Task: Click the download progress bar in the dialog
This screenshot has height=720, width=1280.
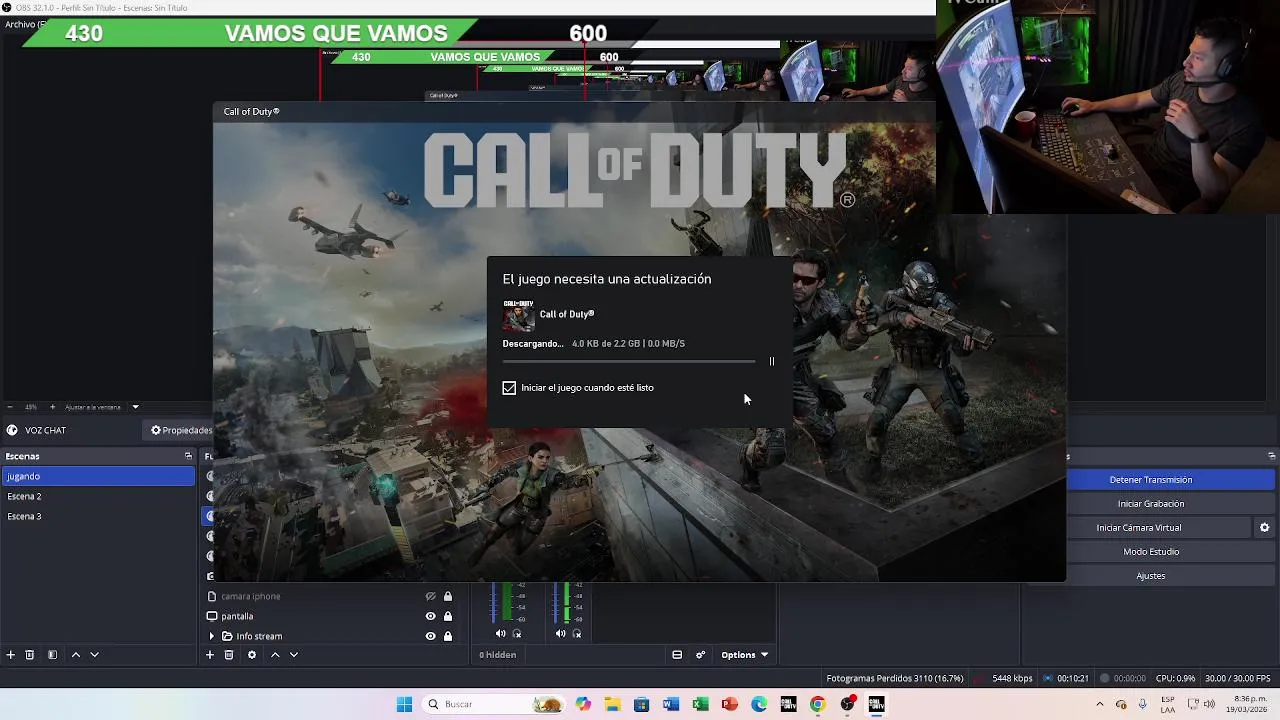Action: [x=629, y=361]
